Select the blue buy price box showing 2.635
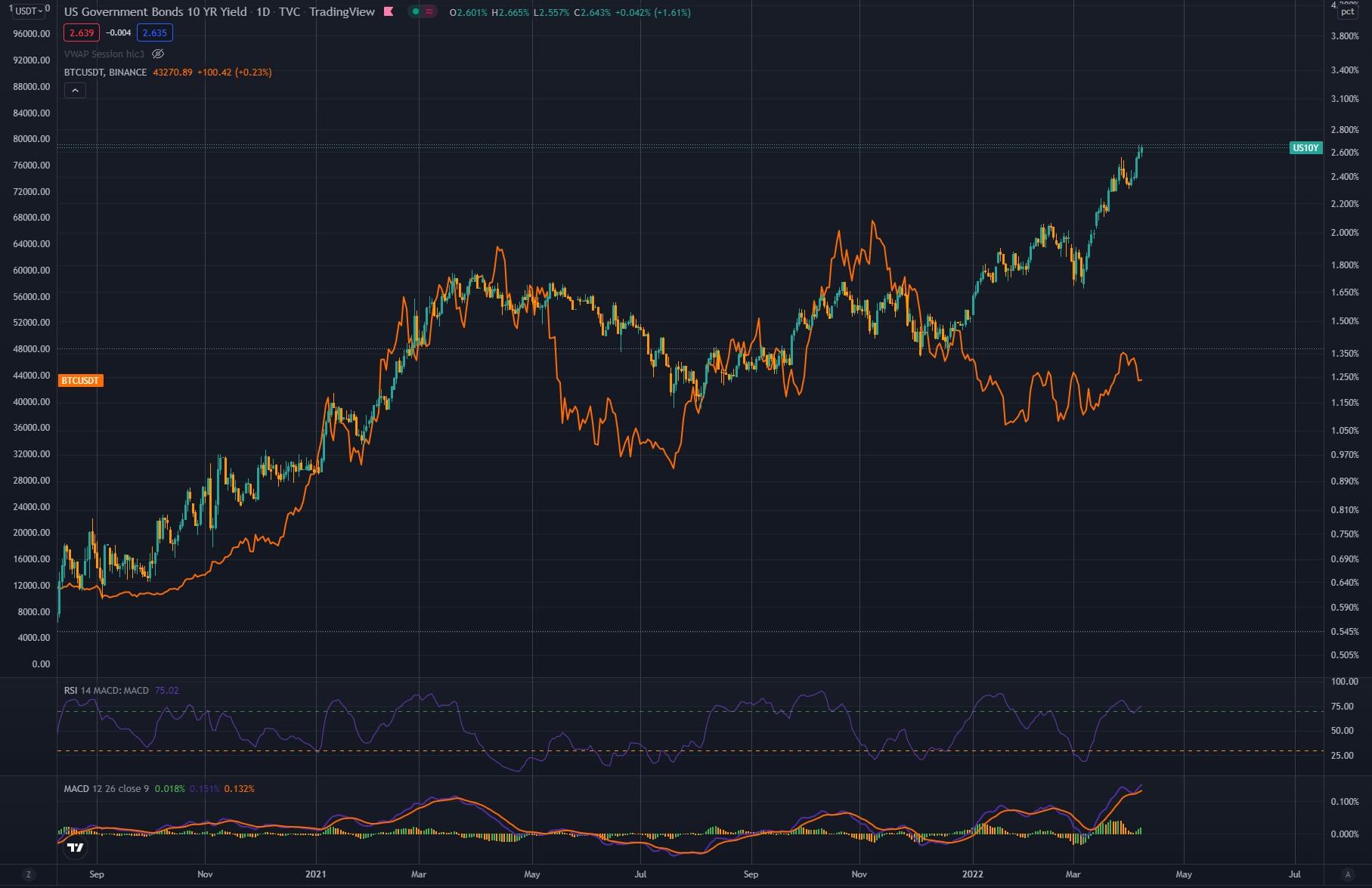1372x888 pixels. coord(155,33)
